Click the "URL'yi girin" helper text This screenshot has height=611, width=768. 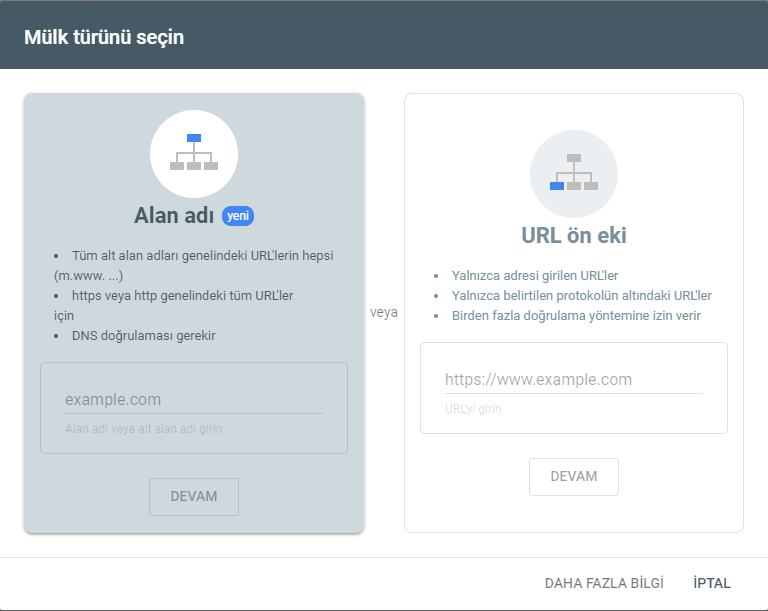473,408
